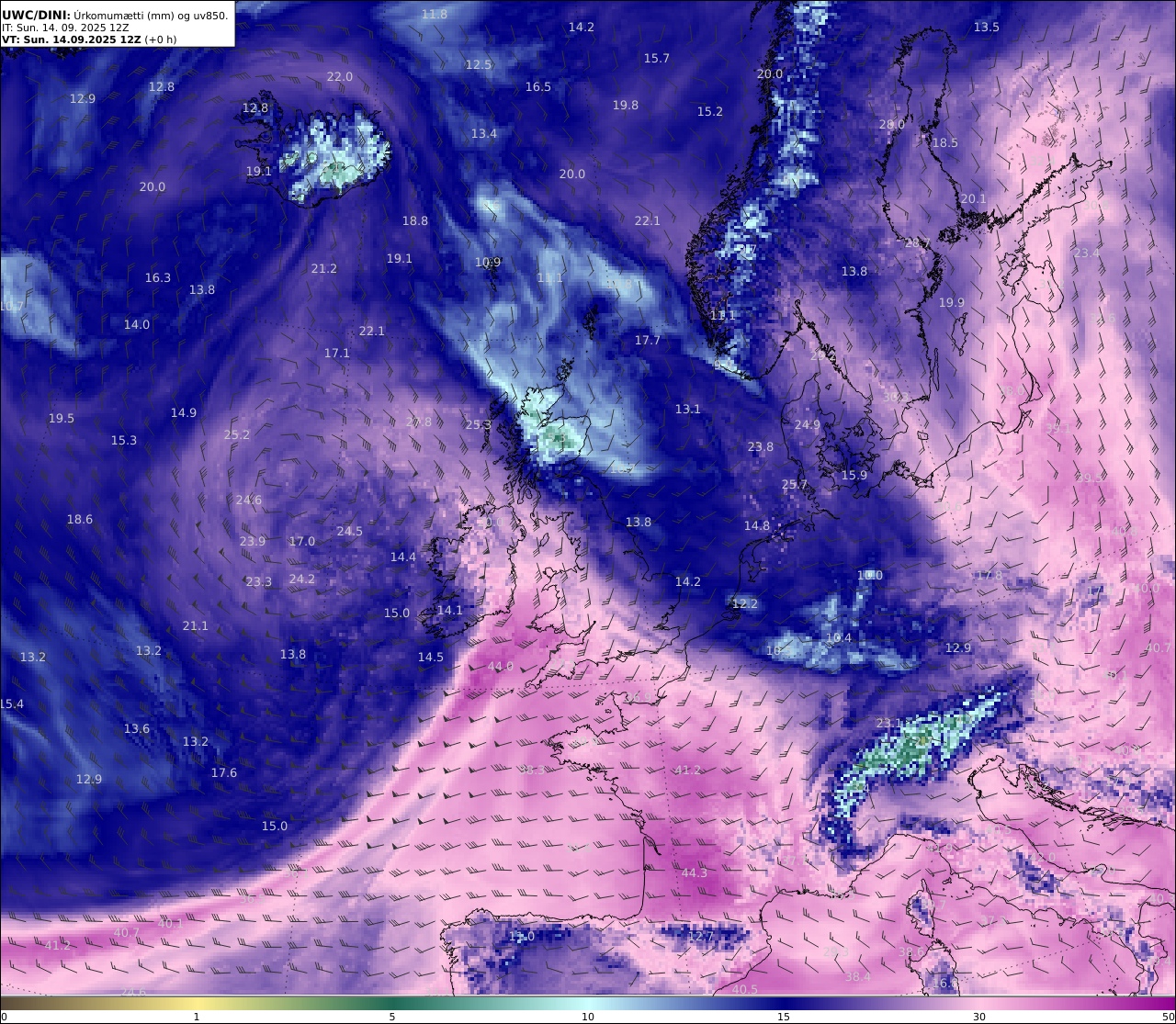This screenshot has width=1176, height=1024.
Task: Select the 12.2 value over Germany
Action: (x=745, y=603)
